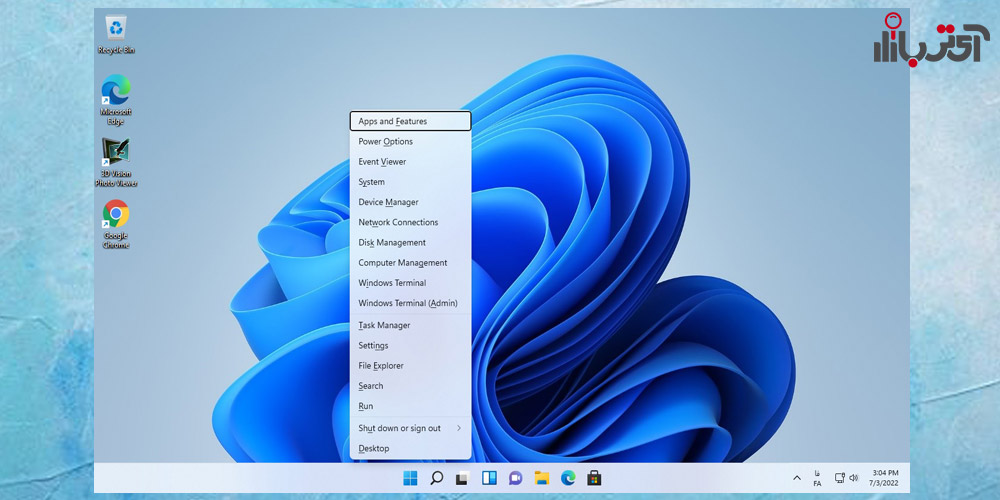Viewport: 1000px width, 500px height.
Task: Launch Windows Terminal from the menu
Action: (x=411, y=283)
